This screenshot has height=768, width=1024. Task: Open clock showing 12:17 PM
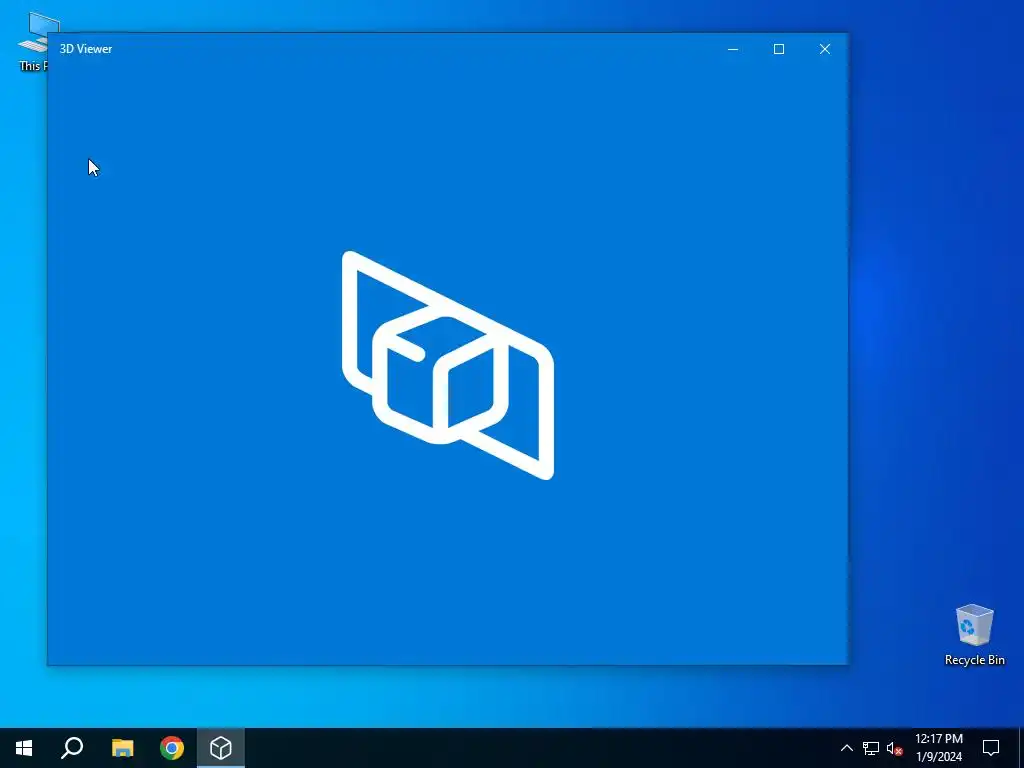[938, 748]
